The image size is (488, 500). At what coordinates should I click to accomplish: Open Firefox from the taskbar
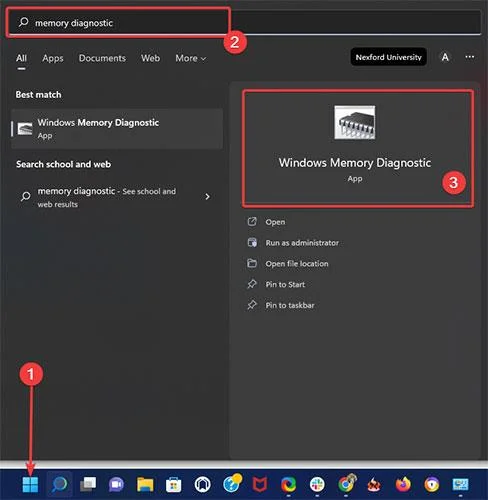(x=403, y=484)
